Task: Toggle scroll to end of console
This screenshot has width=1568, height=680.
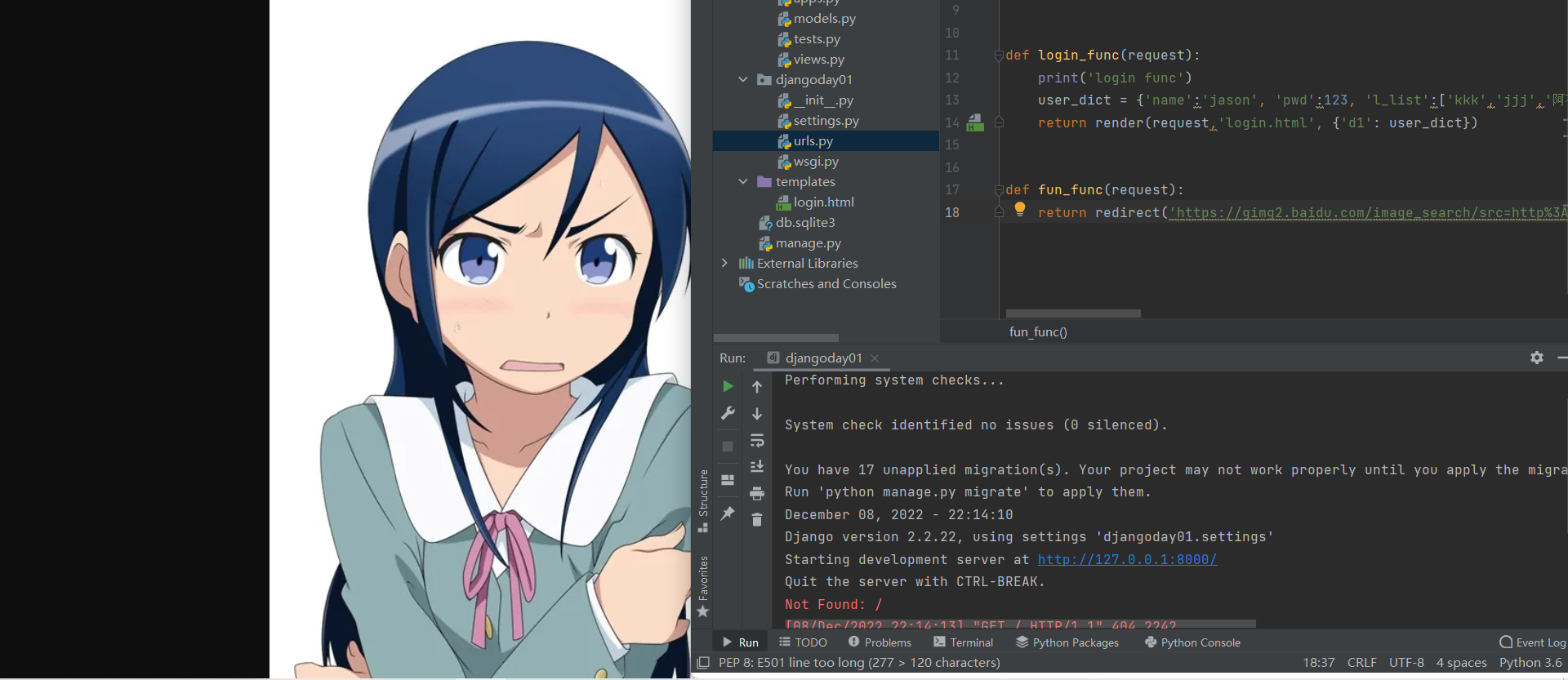Action: click(x=757, y=466)
